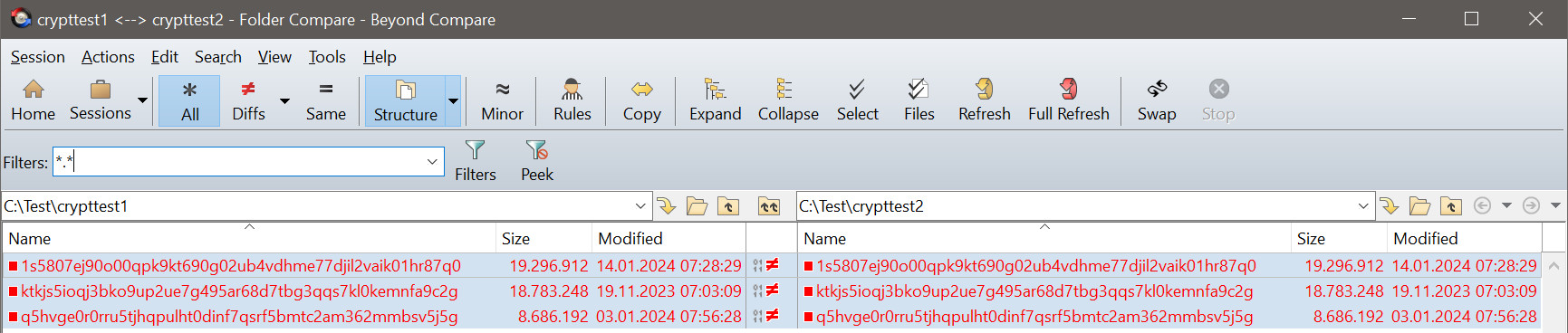Click the Select toolbar button
Screen dimensions: 1568x333
[857, 100]
